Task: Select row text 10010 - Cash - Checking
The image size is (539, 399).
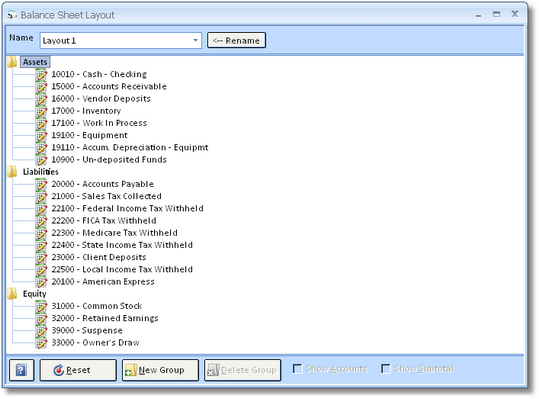Action: [99, 74]
